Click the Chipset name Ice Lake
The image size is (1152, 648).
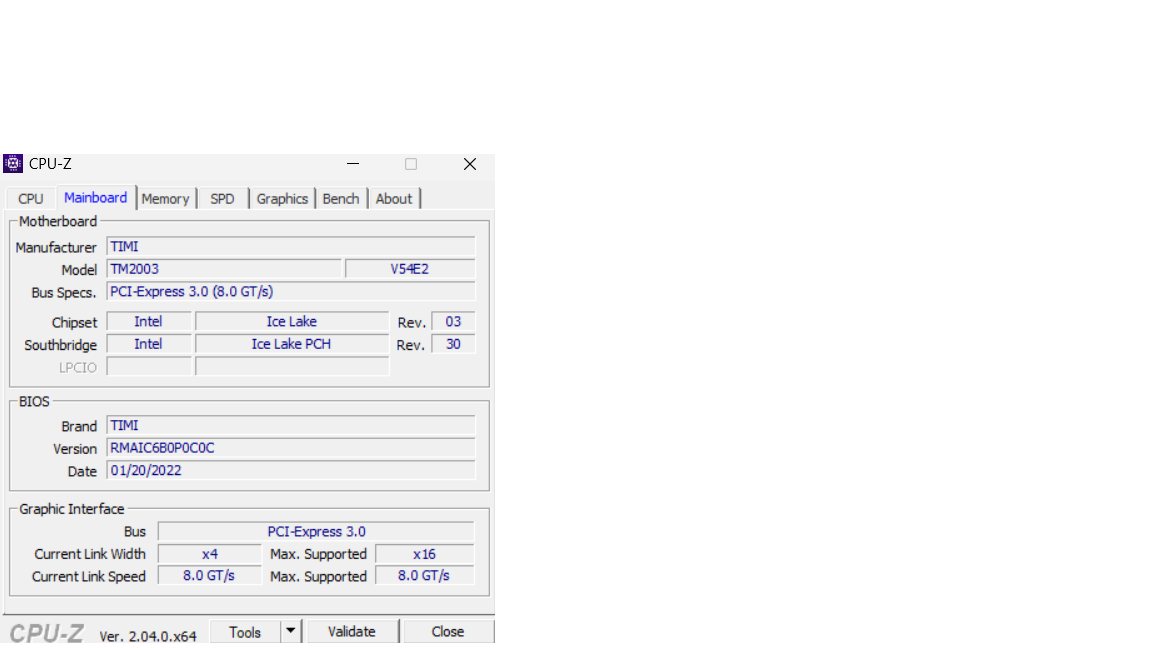point(292,321)
